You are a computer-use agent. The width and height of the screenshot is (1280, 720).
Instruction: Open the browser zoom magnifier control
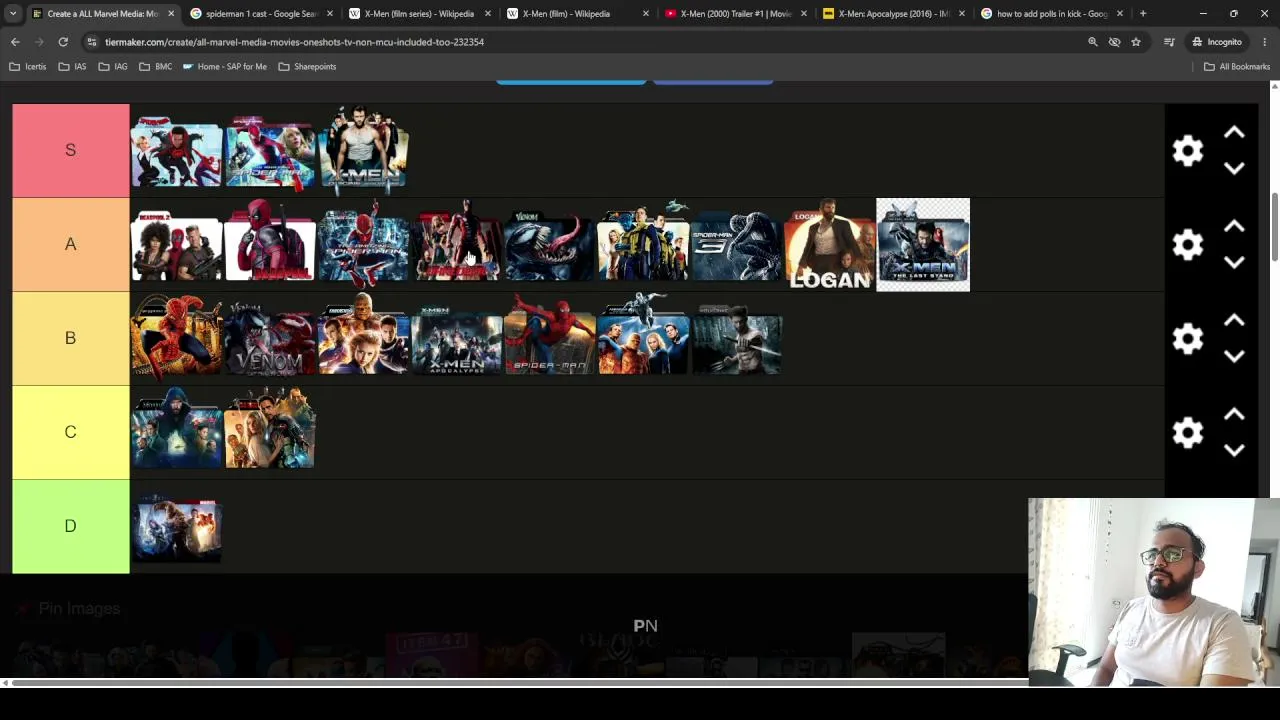[1092, 42]
